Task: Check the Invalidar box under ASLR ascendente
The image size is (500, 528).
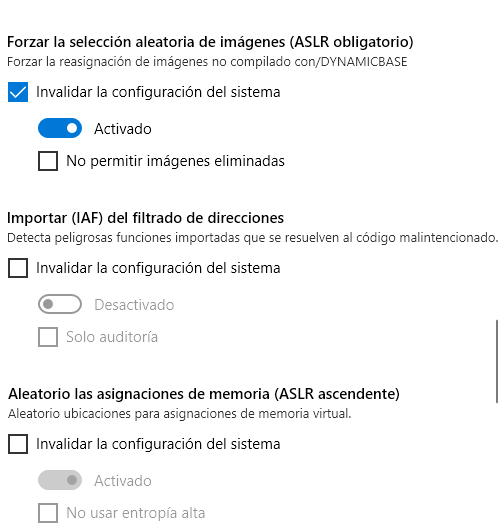Action: pos(18,444)
